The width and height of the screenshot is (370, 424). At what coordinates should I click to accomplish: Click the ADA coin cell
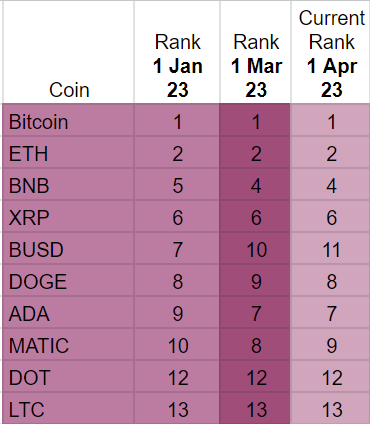69,312
